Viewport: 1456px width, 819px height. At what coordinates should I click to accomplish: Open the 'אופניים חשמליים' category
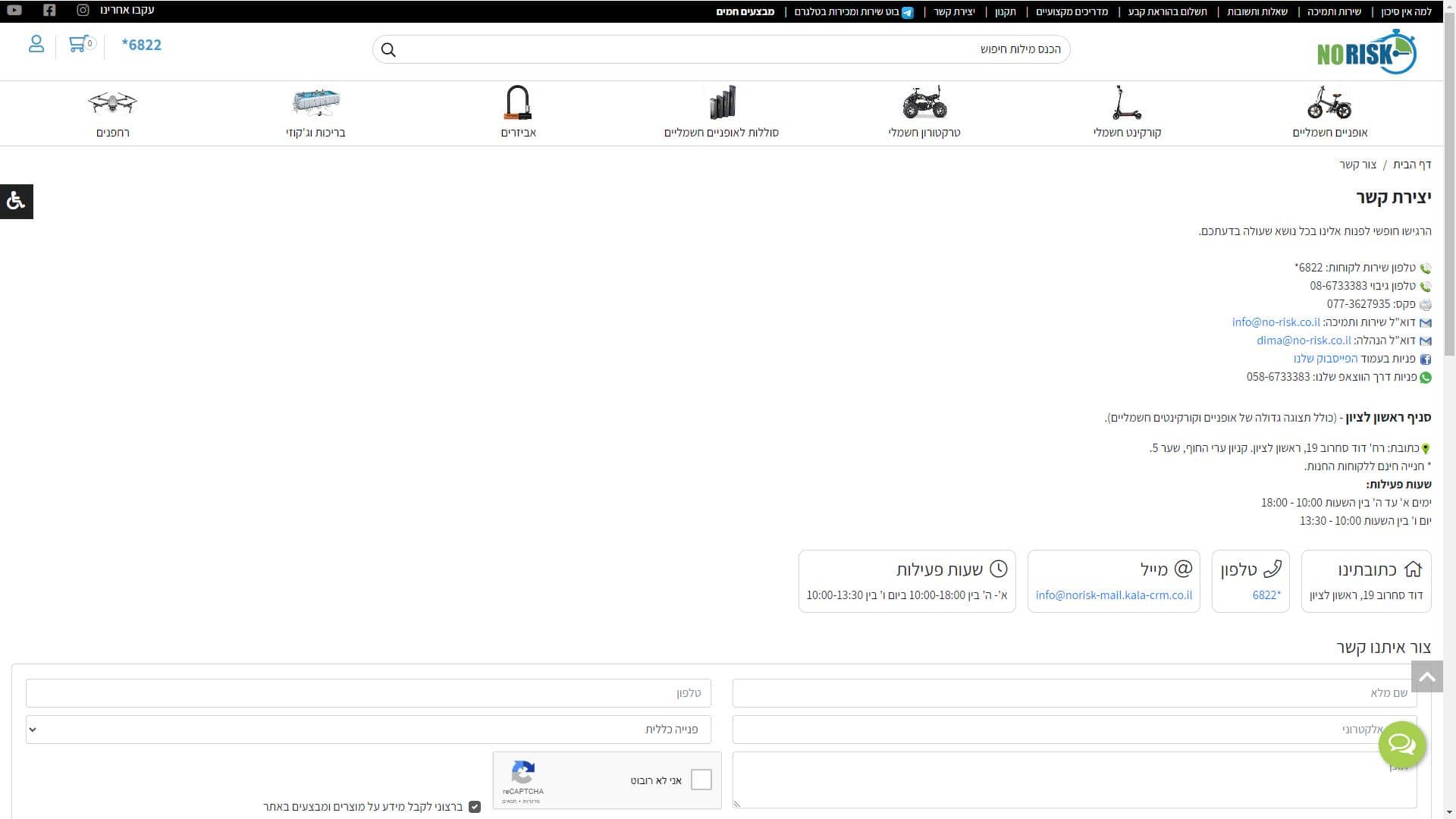point(1329,112)
